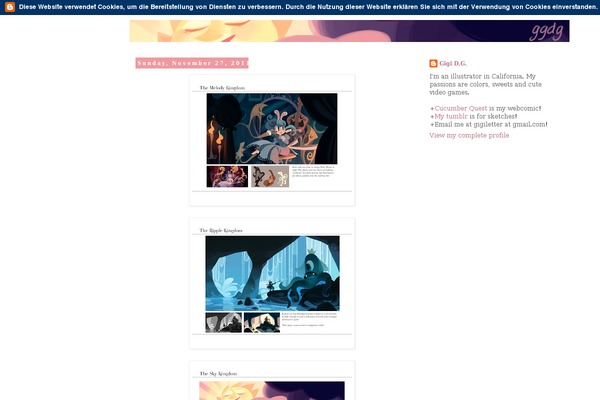Open the Cucumber Quest webcomic link
Screen dimensions: 600x400
tap(461, 108)
